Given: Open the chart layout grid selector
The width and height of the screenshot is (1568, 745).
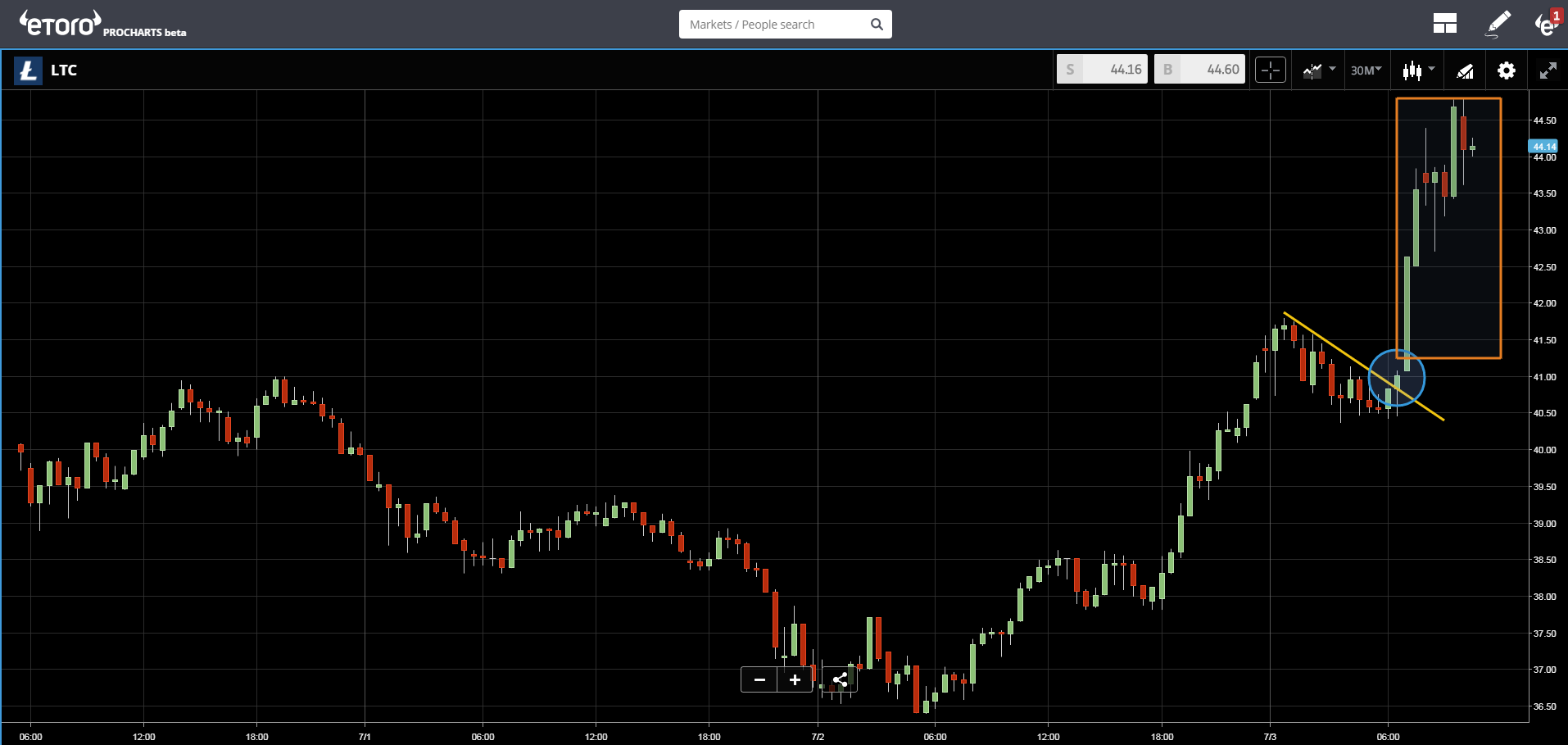Looking at the screenshot, I should (x=1444, y=24).
